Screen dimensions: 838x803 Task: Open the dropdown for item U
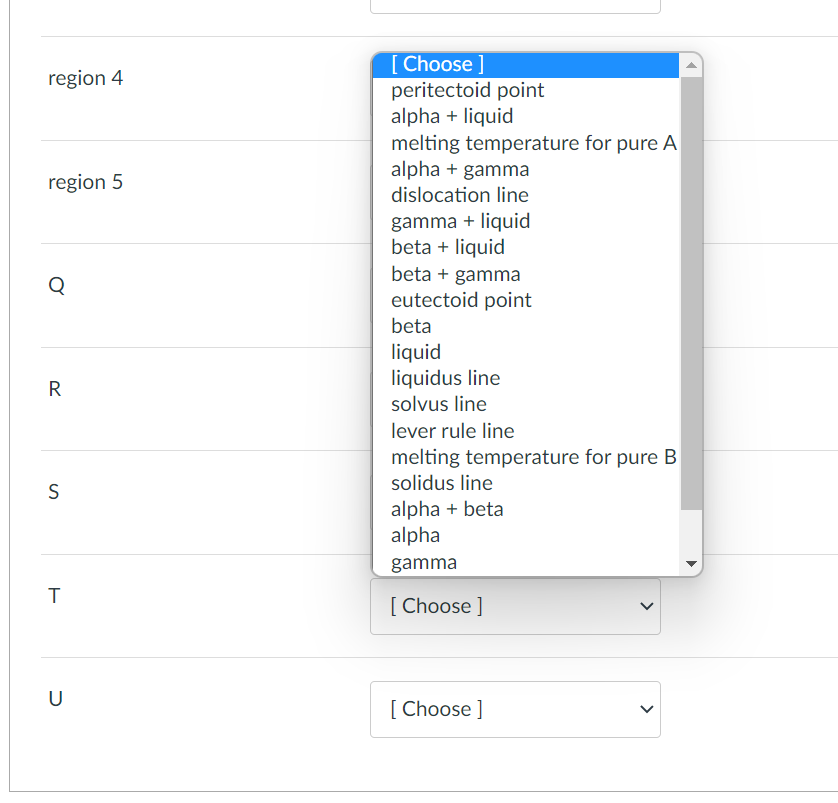click(x=515, y=709)
